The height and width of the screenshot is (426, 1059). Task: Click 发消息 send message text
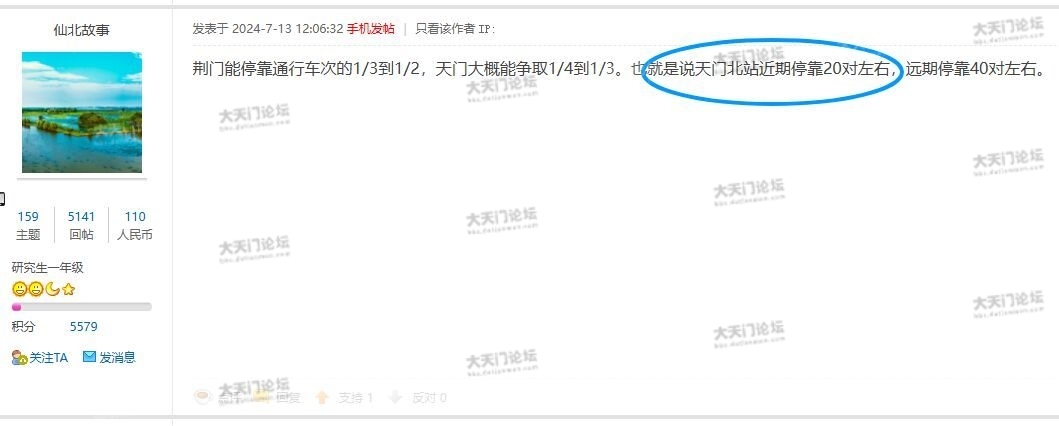coord(118,358)
